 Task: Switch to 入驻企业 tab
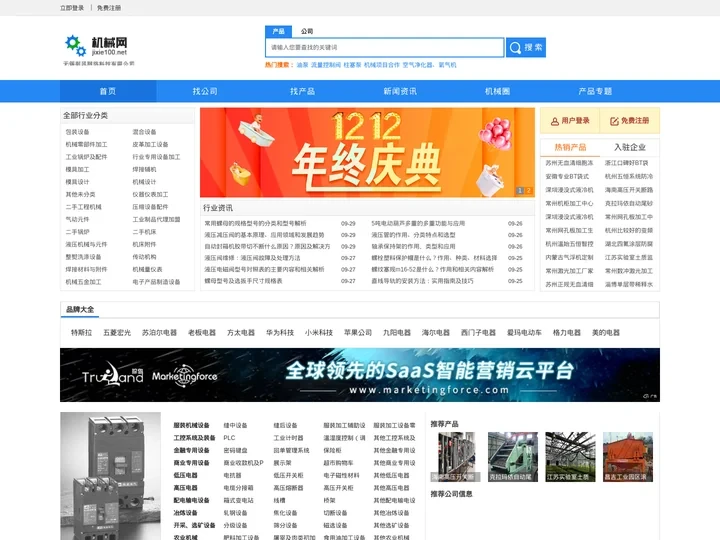click(x=630, y=147)
